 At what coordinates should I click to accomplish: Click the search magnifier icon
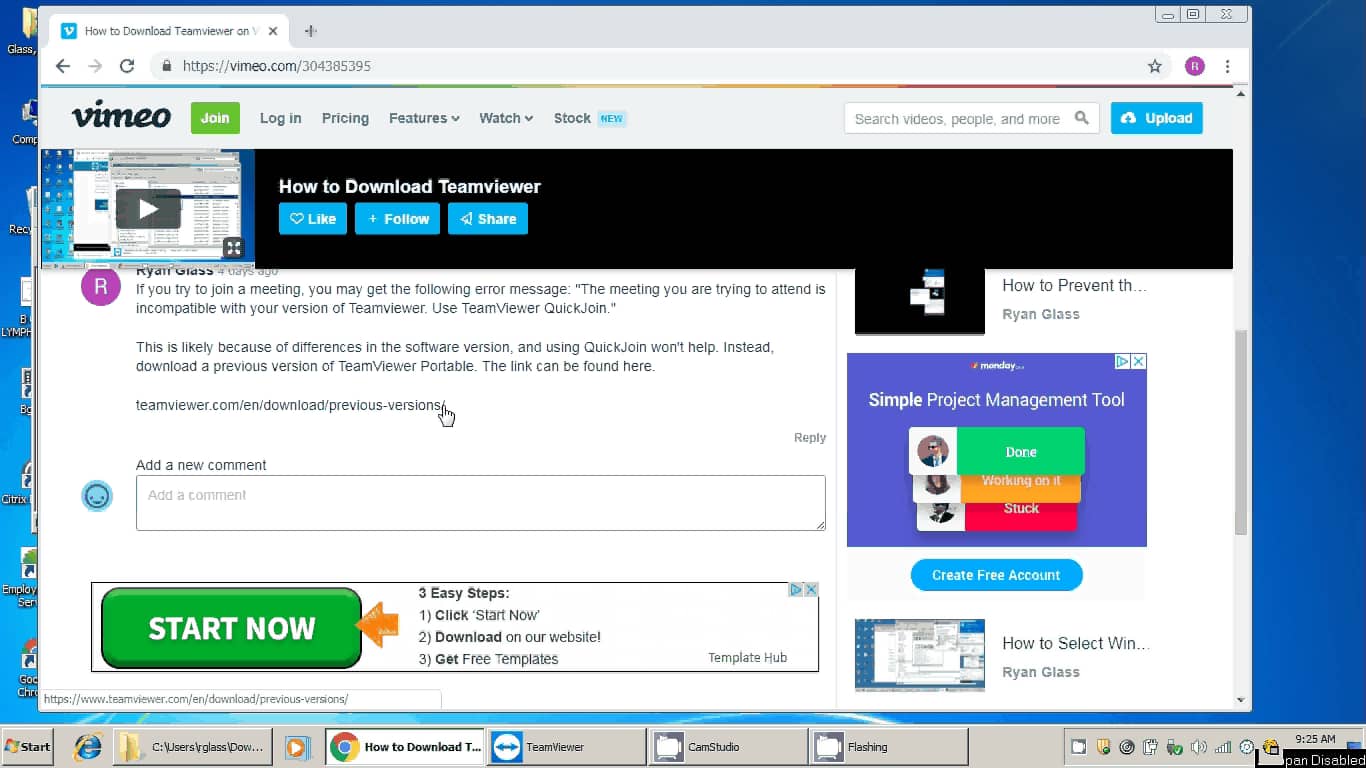tap(1081, 118)
